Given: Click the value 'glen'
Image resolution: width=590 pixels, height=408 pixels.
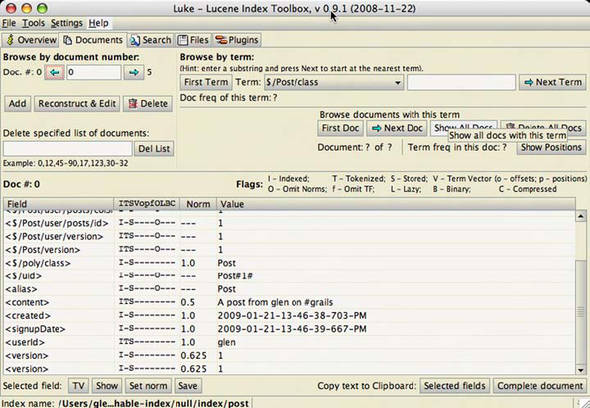Looking at the screenshot, I should pos(227,343).
